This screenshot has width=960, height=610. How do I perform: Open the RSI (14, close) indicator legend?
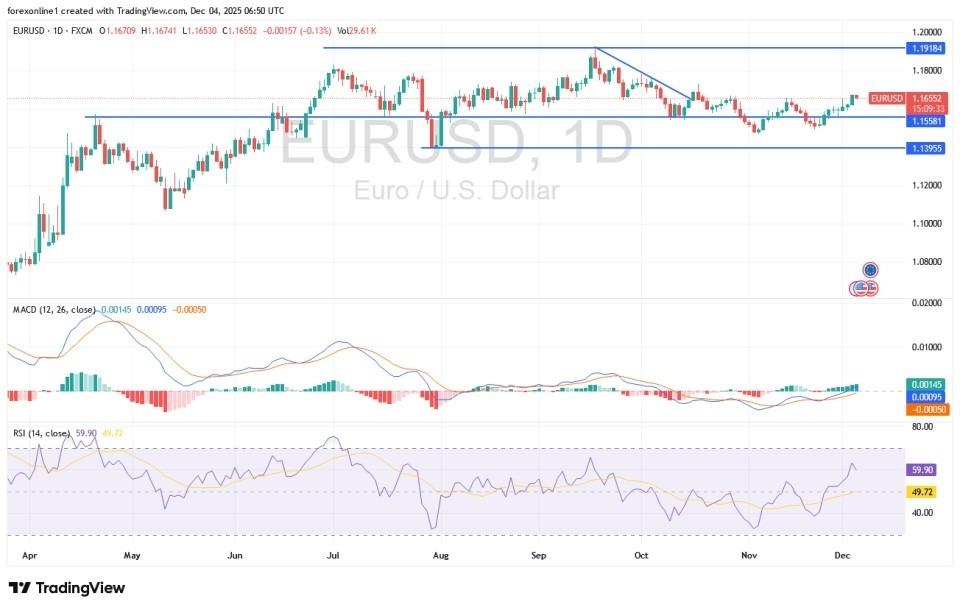click(40, 433)
